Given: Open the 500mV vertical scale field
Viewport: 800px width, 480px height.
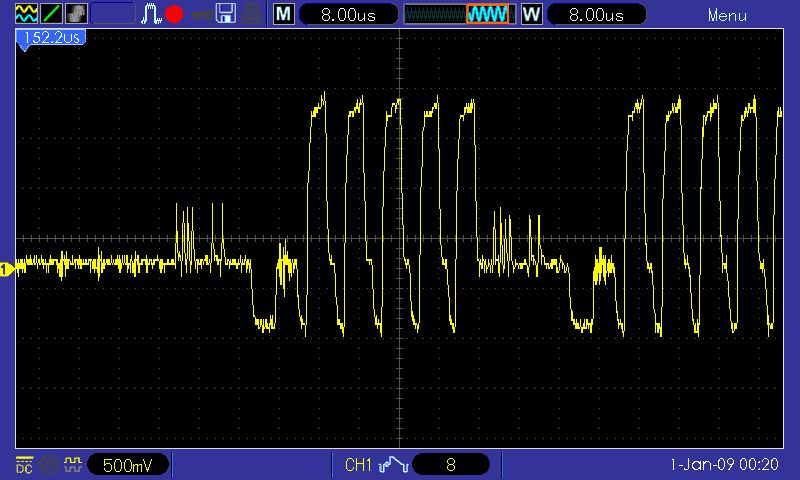Looking at the screenshot, I should pos(126,465).
